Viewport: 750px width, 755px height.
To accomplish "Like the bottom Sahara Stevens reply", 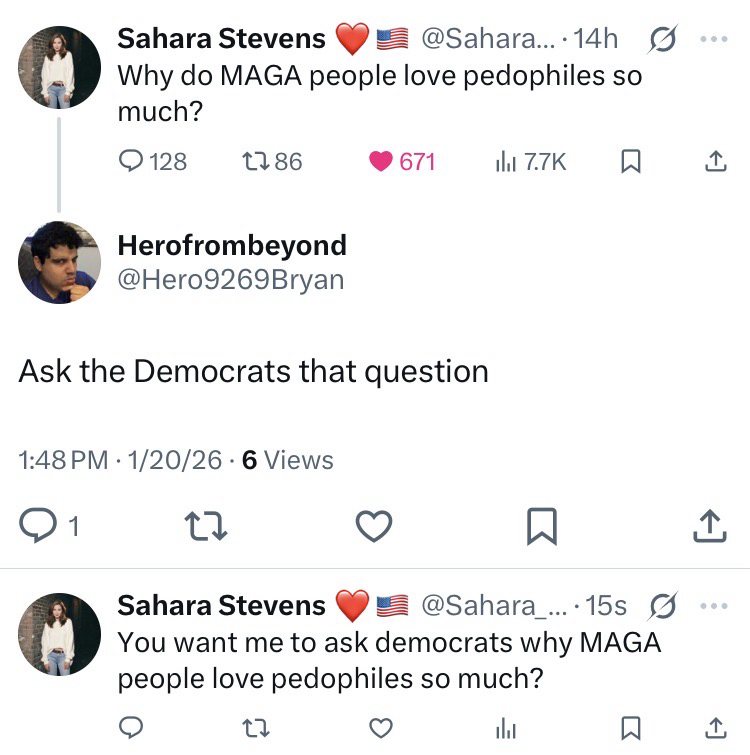I will click(381, 728).
